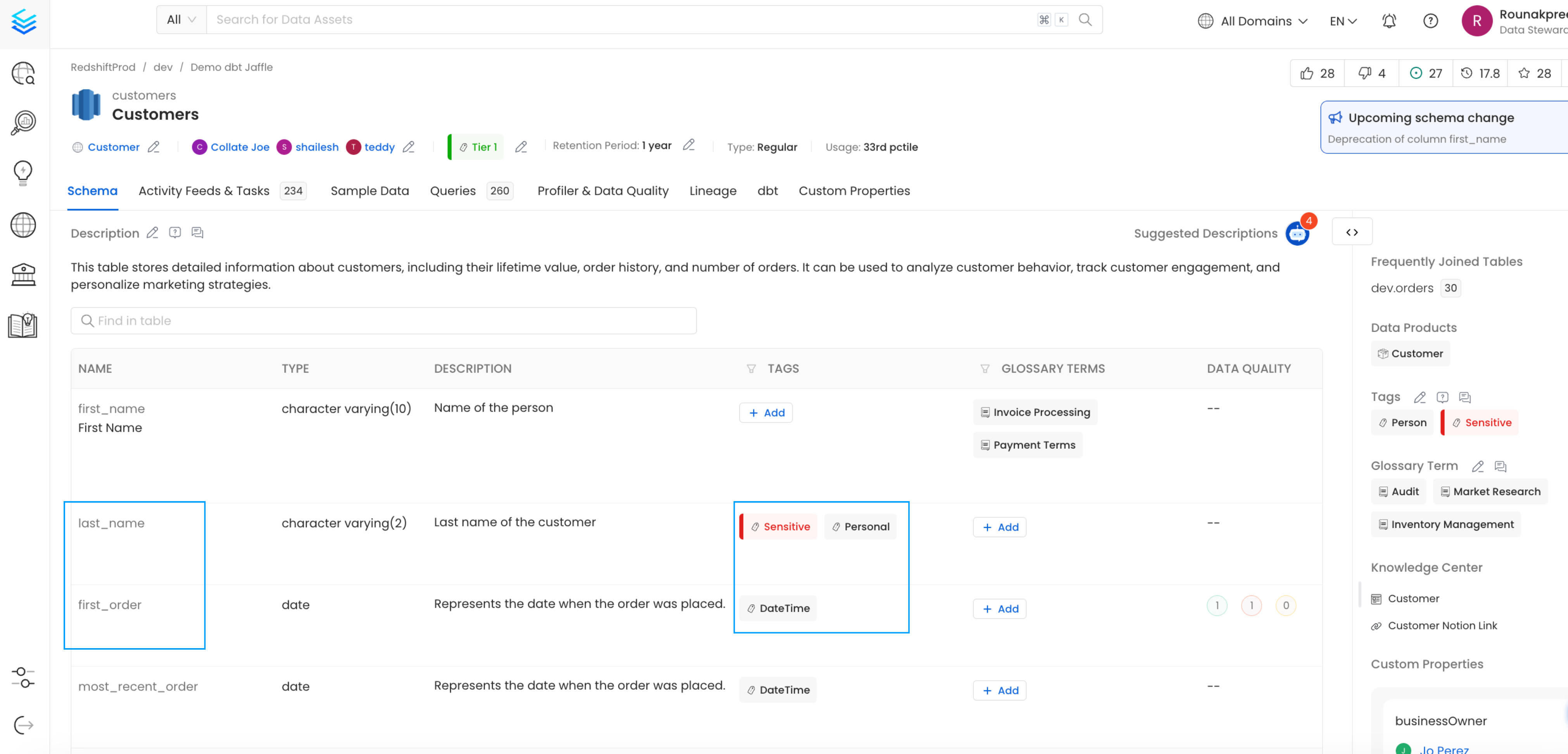Open the schema code view toggle panel

pos(1352,232)
